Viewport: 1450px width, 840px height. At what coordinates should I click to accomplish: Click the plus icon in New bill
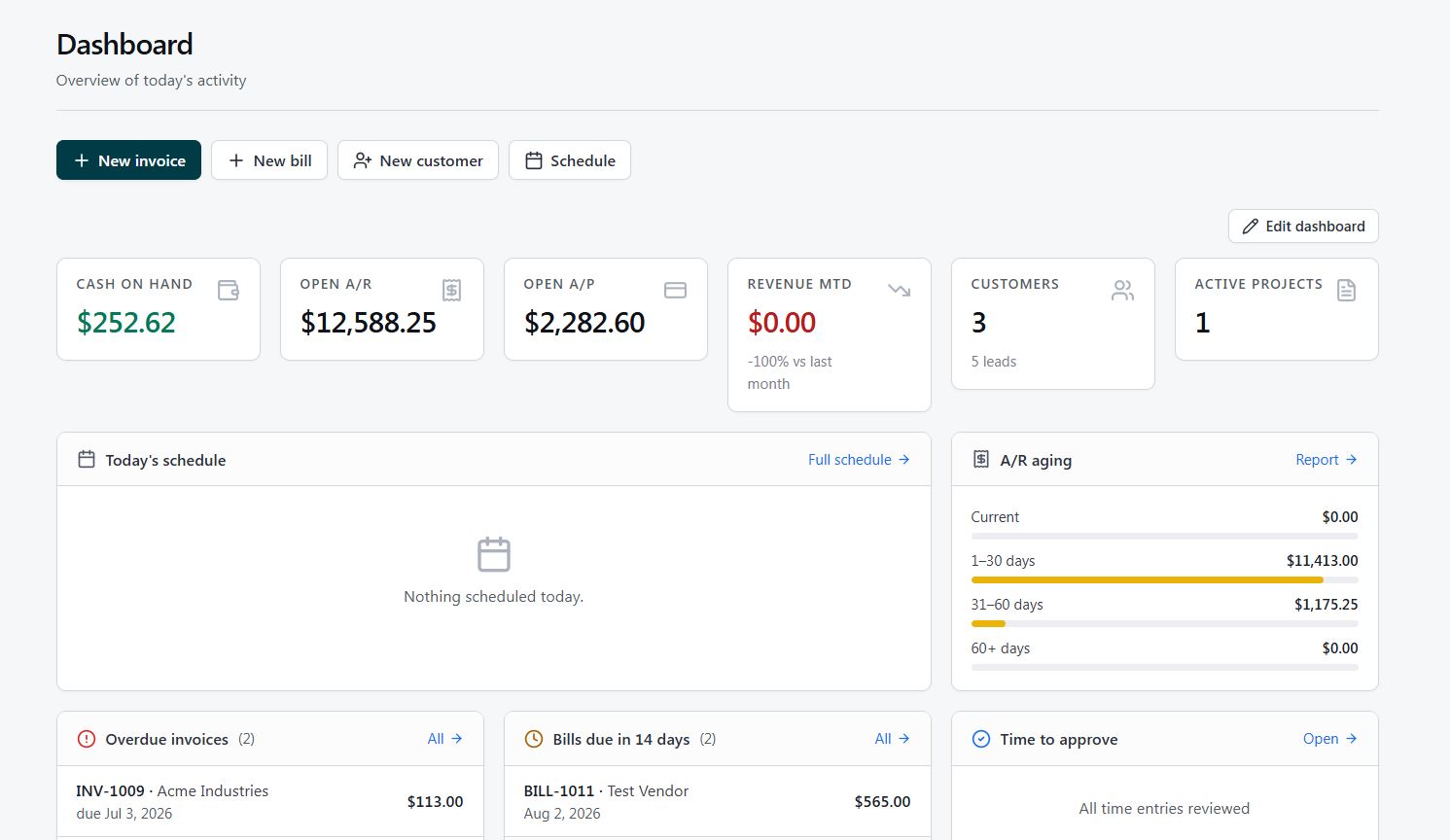click(x=236, y=160)
